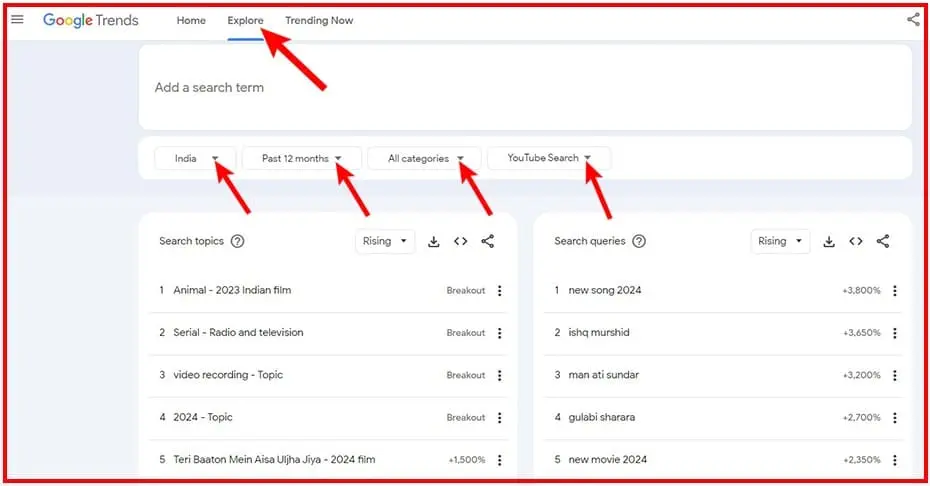The height and width of the screenshot is (486, 930).
Task: Change Rising filter in Search queries
Action: click(x=780, y=241)
